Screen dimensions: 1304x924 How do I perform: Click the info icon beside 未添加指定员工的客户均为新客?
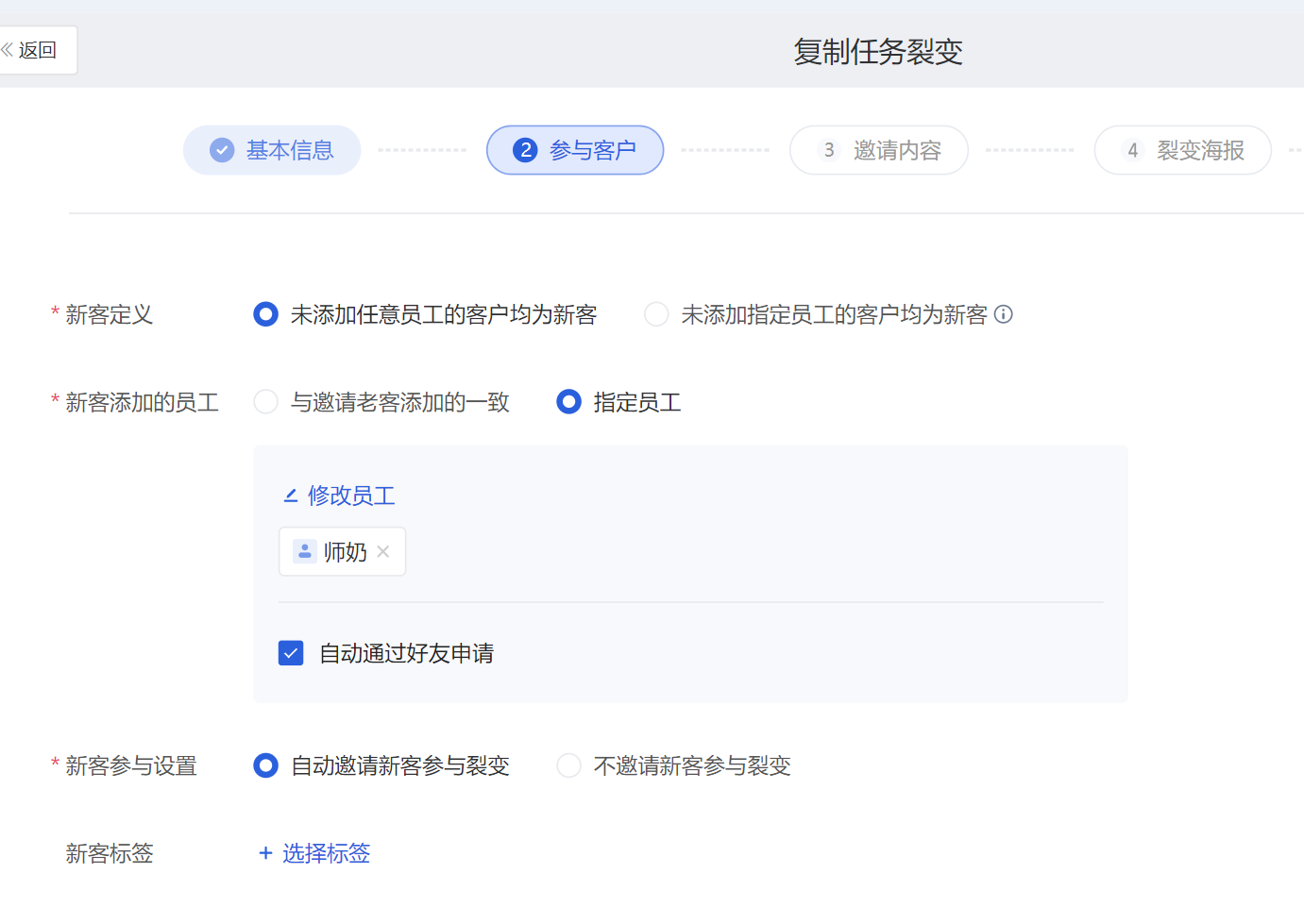pyautogui.click(x=1004, y=314)
